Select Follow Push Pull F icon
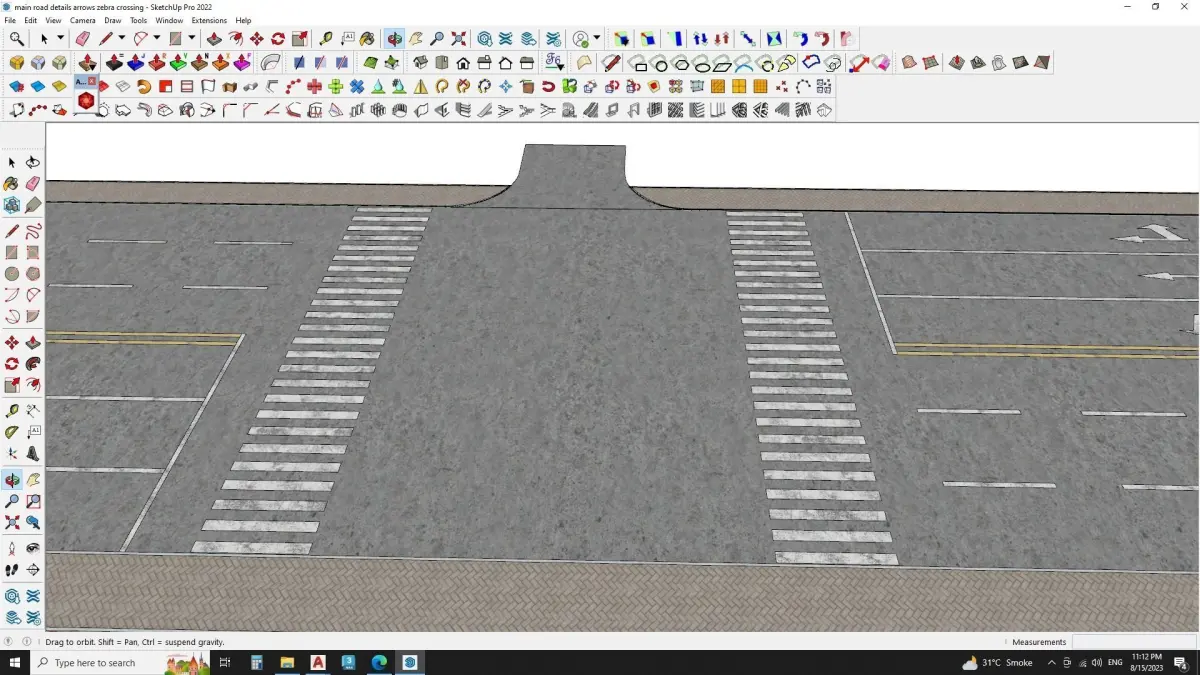1200x675 pixels. click(242, 63)
